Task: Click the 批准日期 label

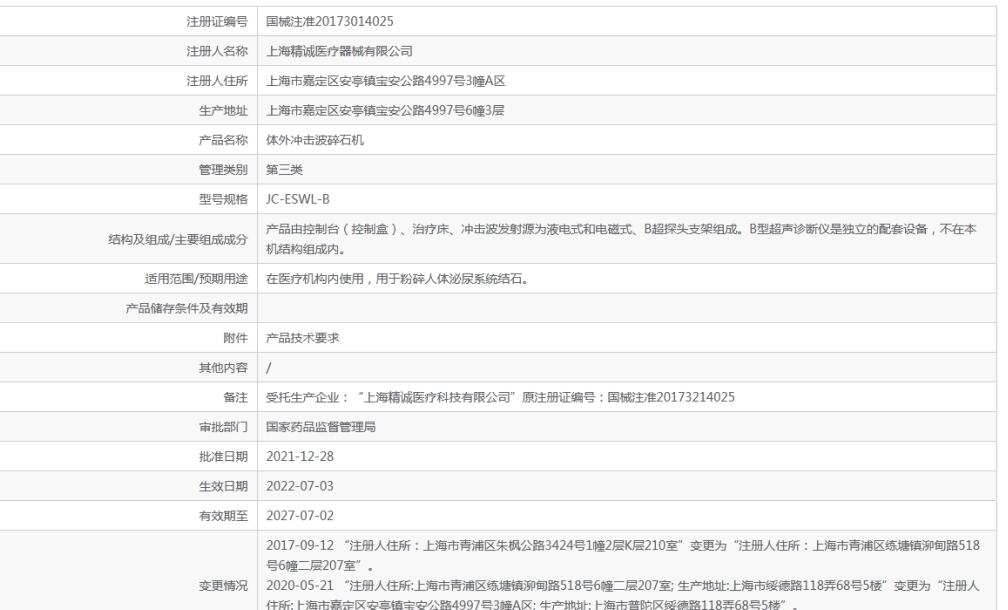Action: [223, 456]
